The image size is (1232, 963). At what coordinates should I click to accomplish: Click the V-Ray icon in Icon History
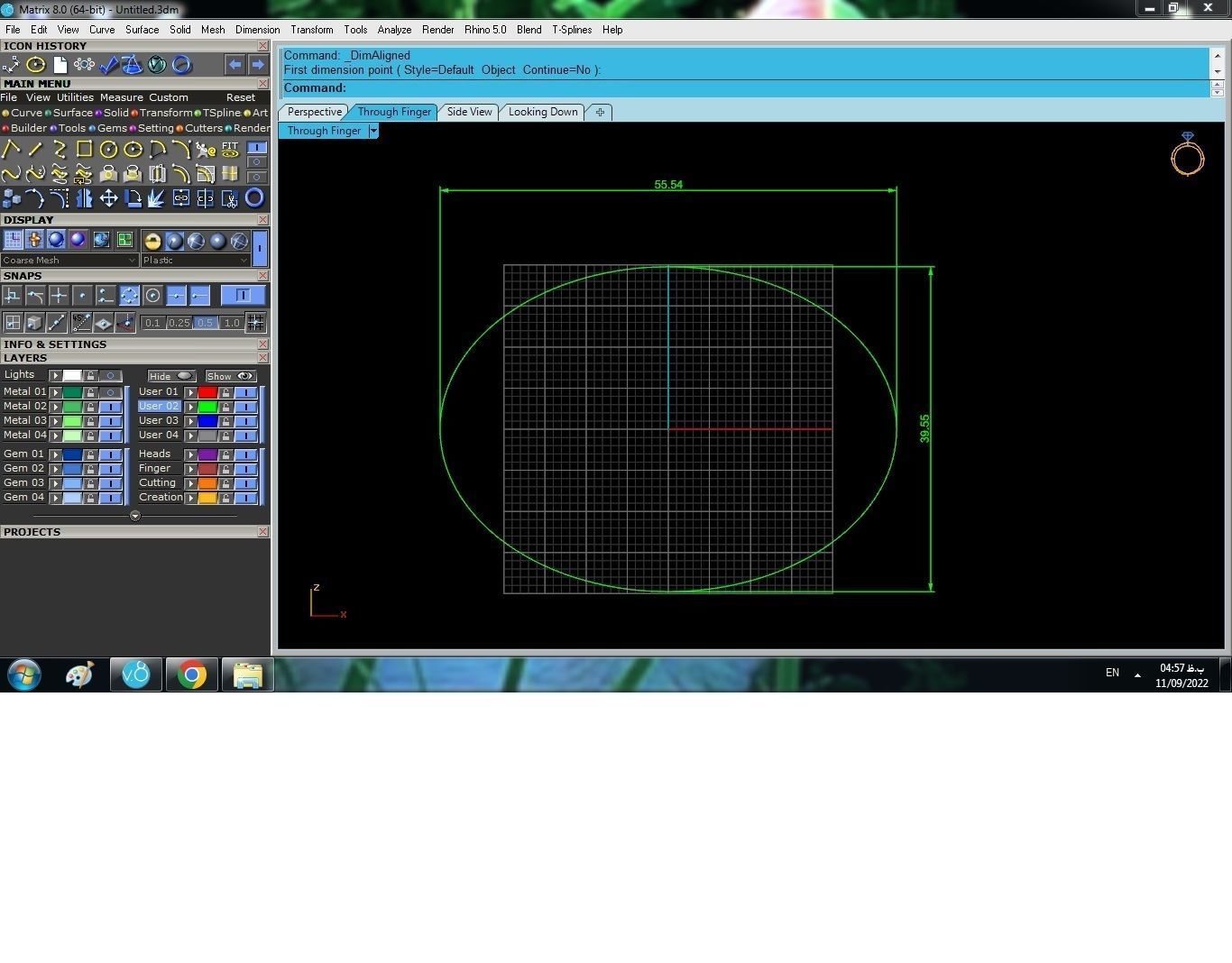pyautogui.click(x=157, y=65)
